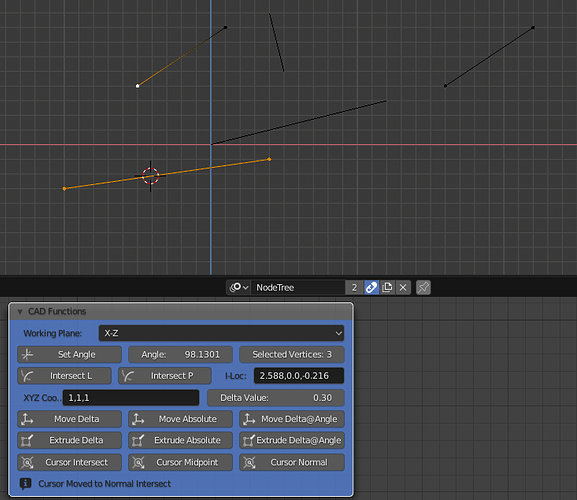The image size is (577, 500).
Task: Toggle fake user link icon on NodeTree
Action: point(371,287)
